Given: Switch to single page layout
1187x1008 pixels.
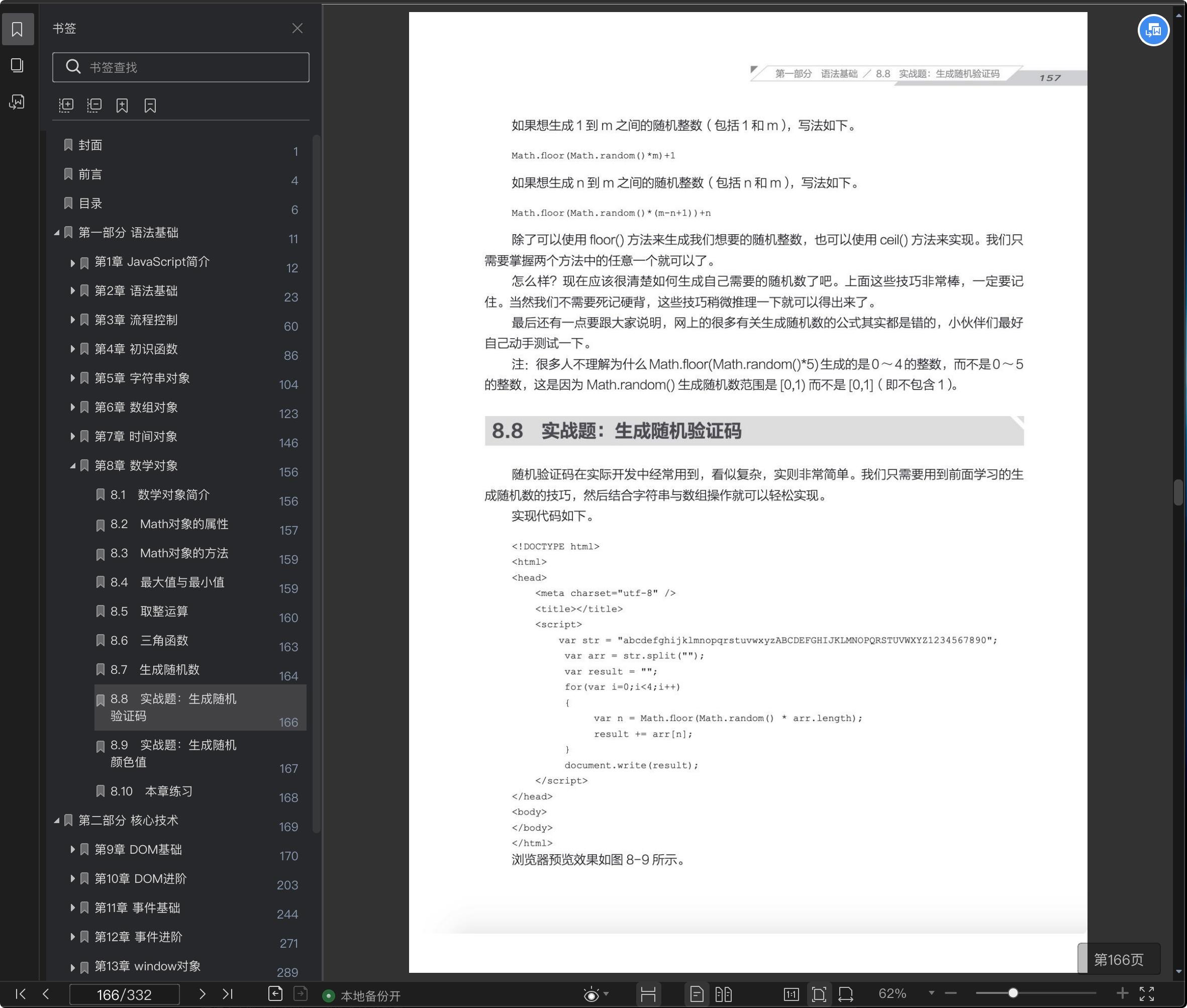Looking at the screenshot, I should coord(696,994).
